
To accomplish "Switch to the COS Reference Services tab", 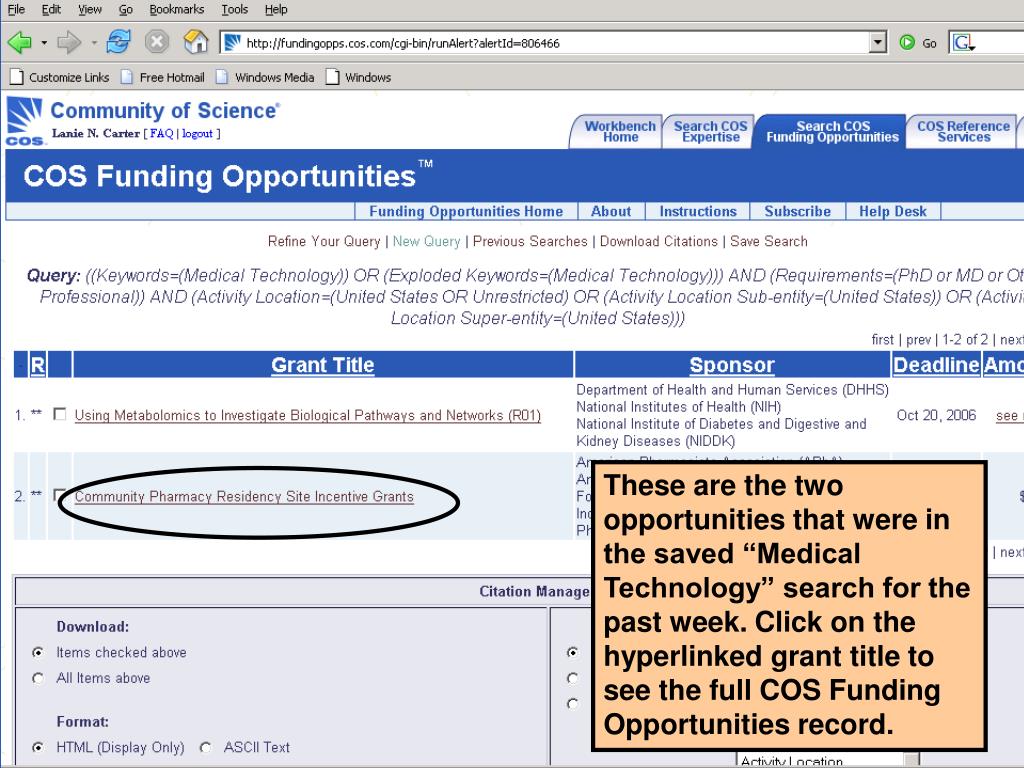I will (x=963, y=131).
